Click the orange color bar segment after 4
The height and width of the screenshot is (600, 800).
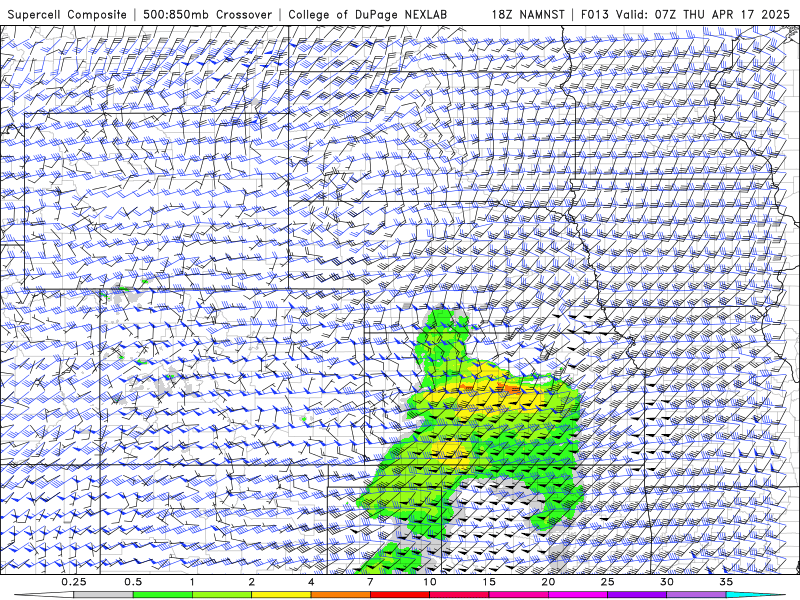click(340, 595)
